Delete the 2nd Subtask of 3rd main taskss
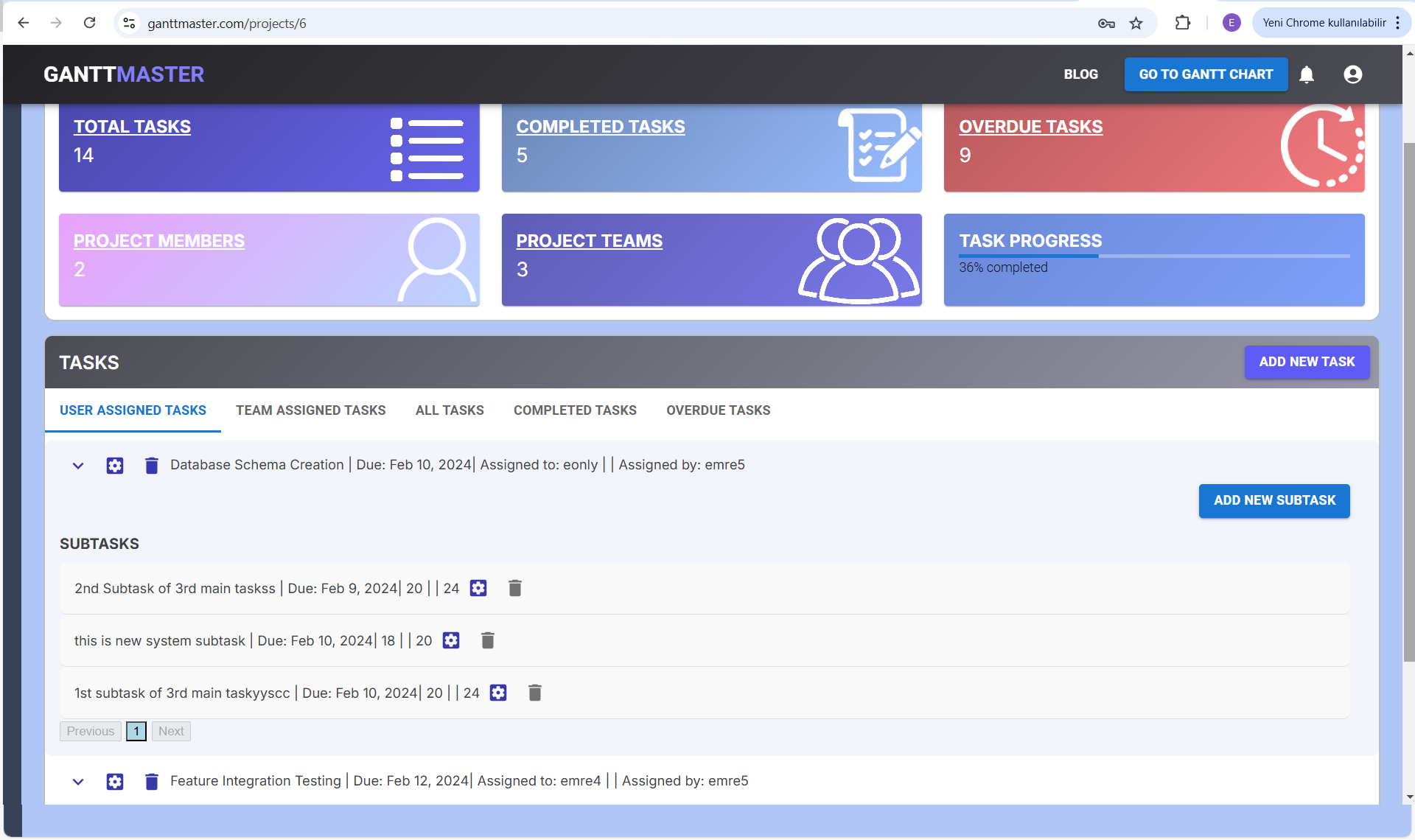 515,588
